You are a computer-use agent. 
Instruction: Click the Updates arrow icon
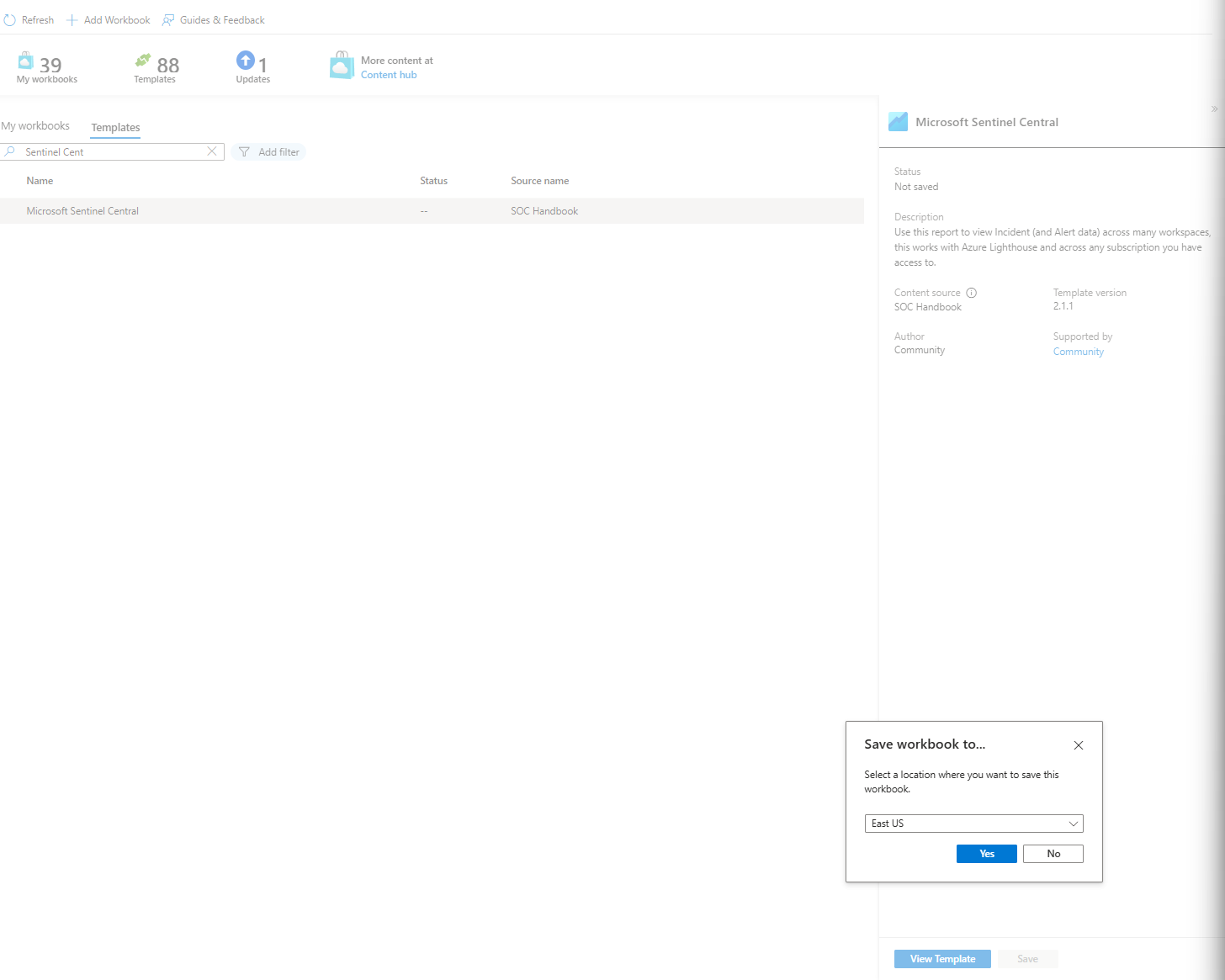246,61
